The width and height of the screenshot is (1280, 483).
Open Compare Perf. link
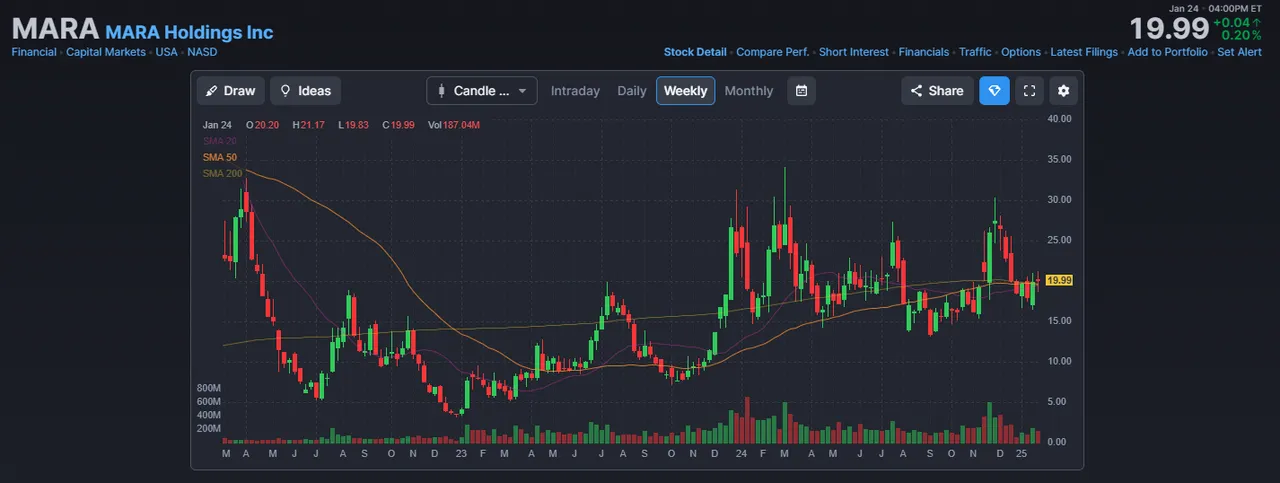[x=773, y=52]
